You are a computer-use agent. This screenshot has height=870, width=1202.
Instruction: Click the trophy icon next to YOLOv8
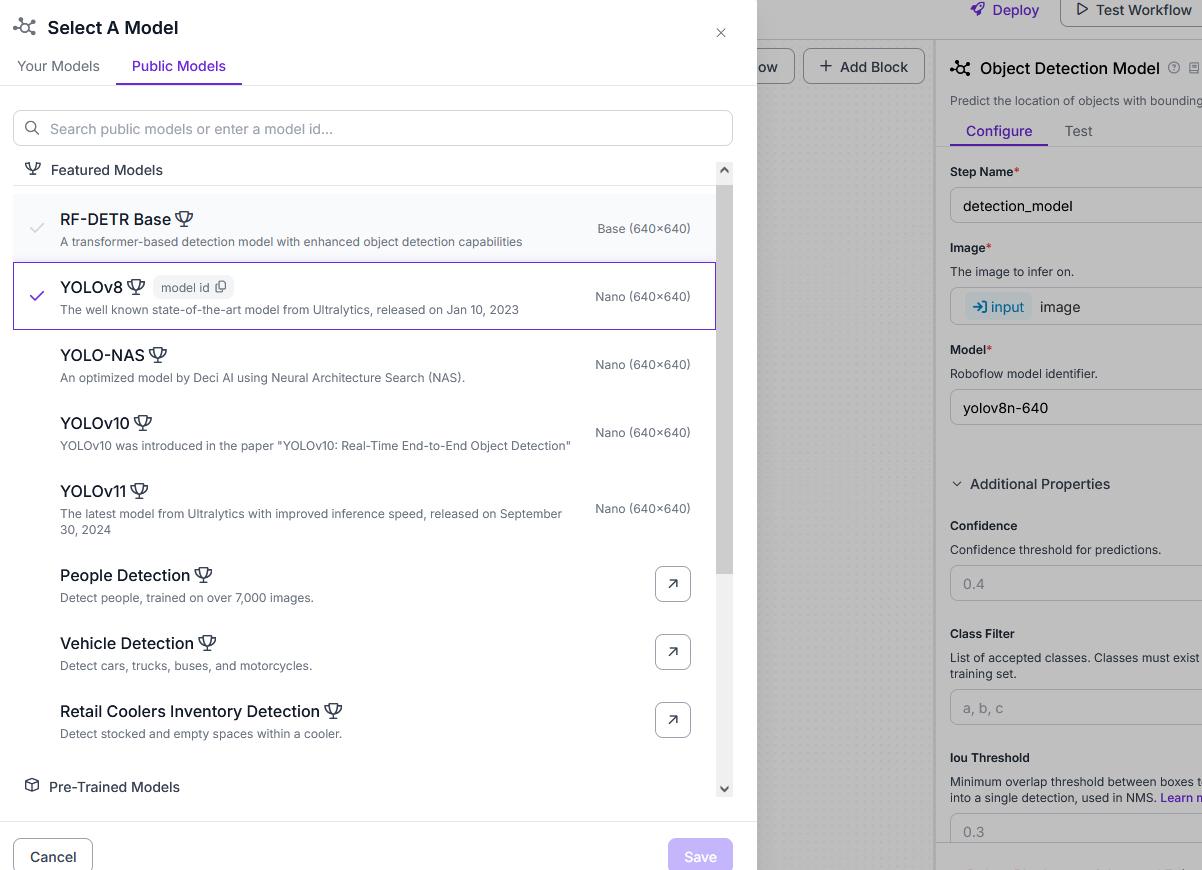coord(136,287)
